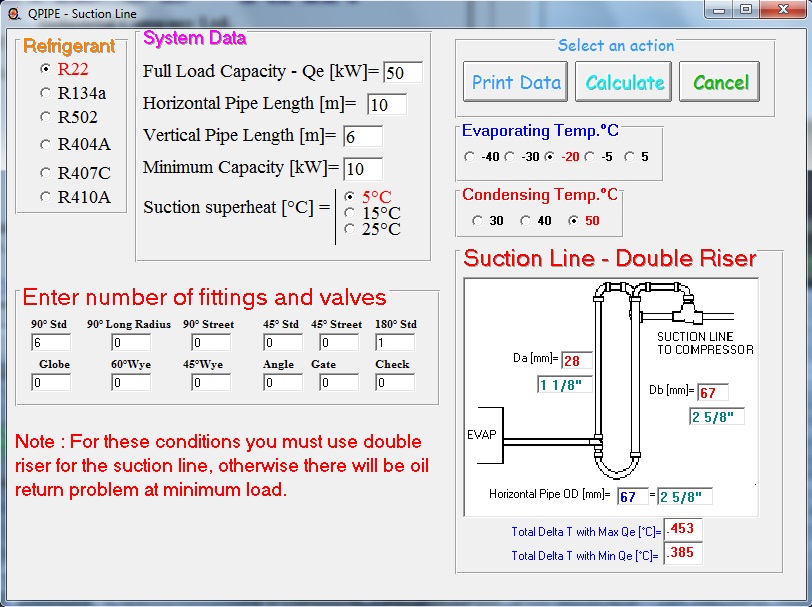Minimize the QPIPE window

(x=719, y=10)
